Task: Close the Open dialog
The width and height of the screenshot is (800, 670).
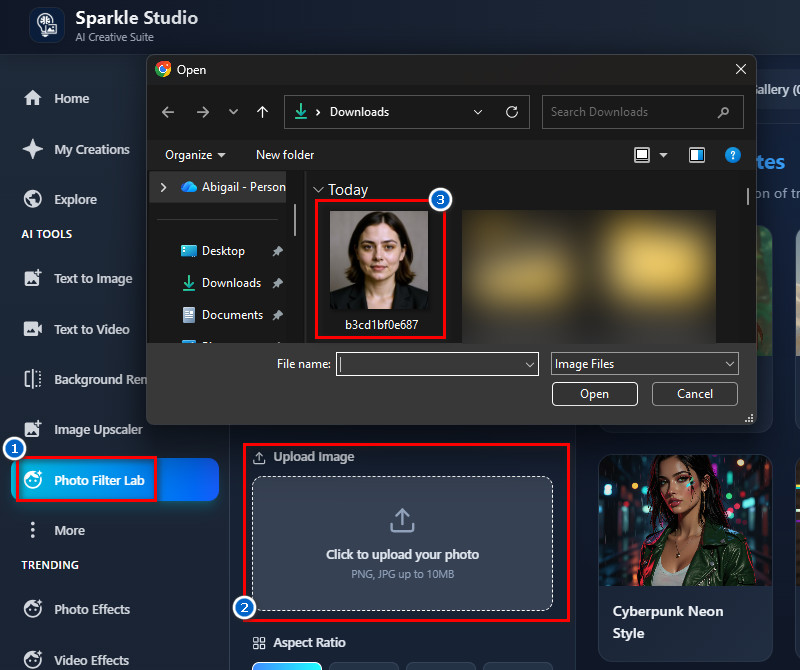Action: (x=741, y=69)
